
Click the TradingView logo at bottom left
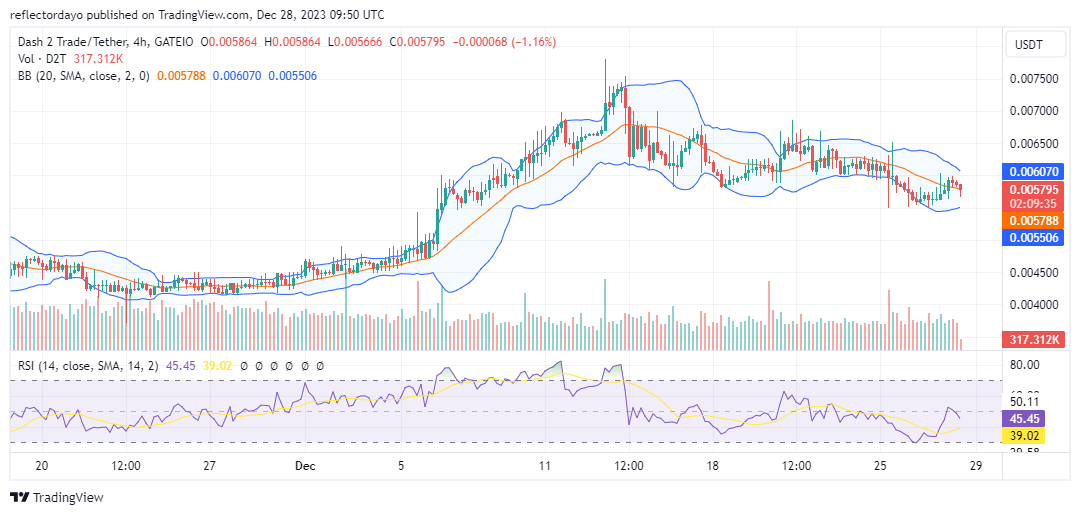click(56, 497)
